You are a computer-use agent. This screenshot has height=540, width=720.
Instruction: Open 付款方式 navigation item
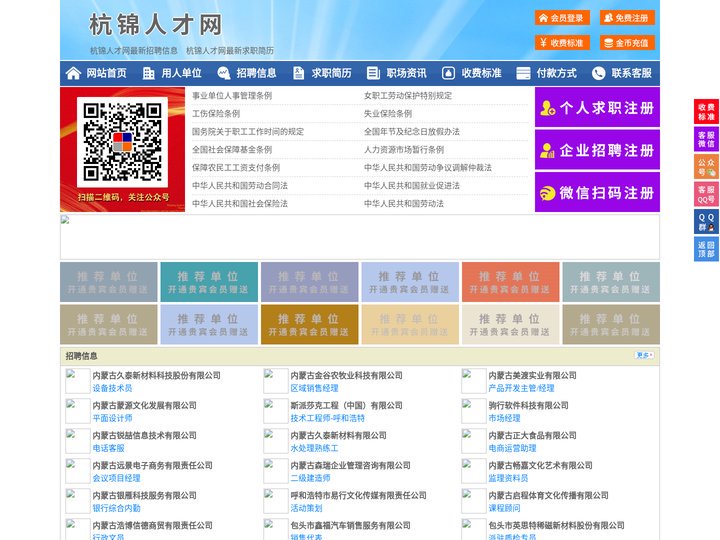[x=557, y=73]
